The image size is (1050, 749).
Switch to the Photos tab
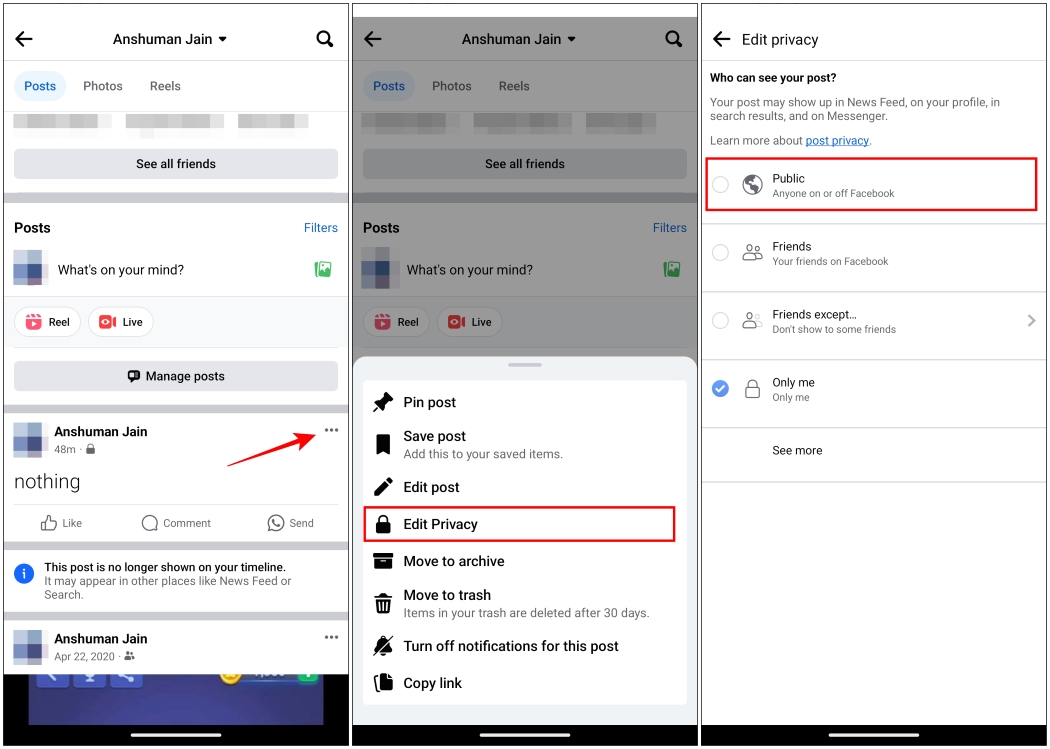102,86
